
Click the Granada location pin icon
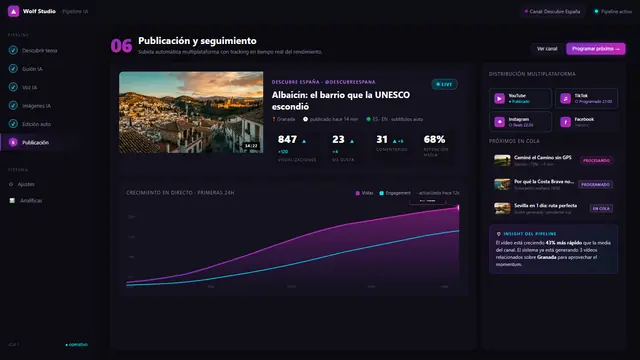(x=274, y=119)
